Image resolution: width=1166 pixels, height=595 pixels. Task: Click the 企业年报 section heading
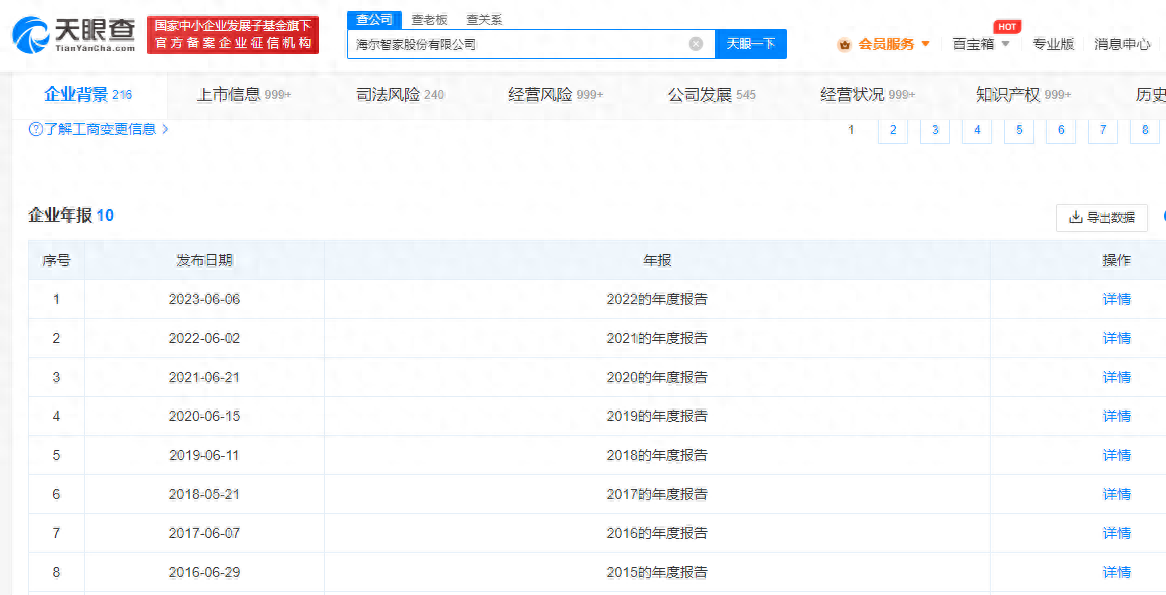coord(71,216)
